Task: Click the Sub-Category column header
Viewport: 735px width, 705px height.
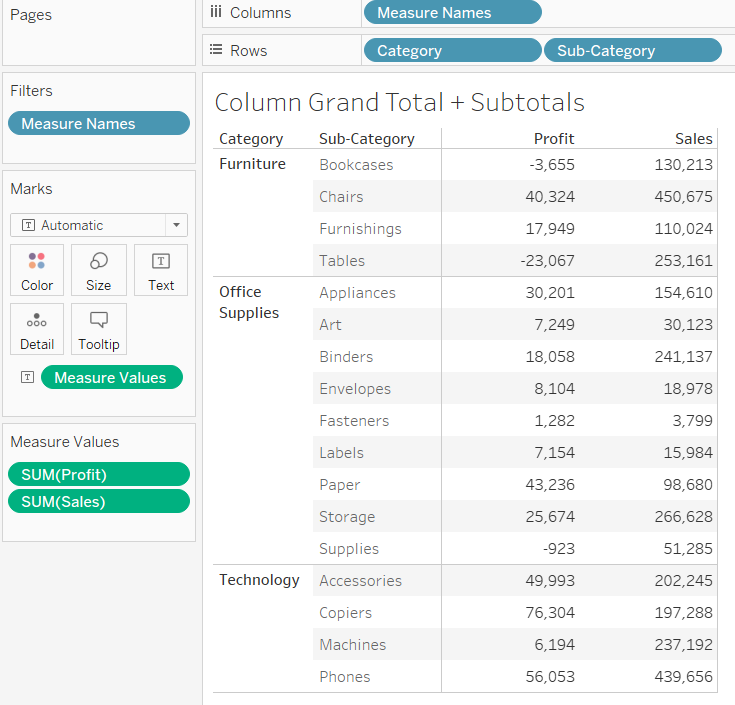Action: pyautogui.click(x=367, y=139)
